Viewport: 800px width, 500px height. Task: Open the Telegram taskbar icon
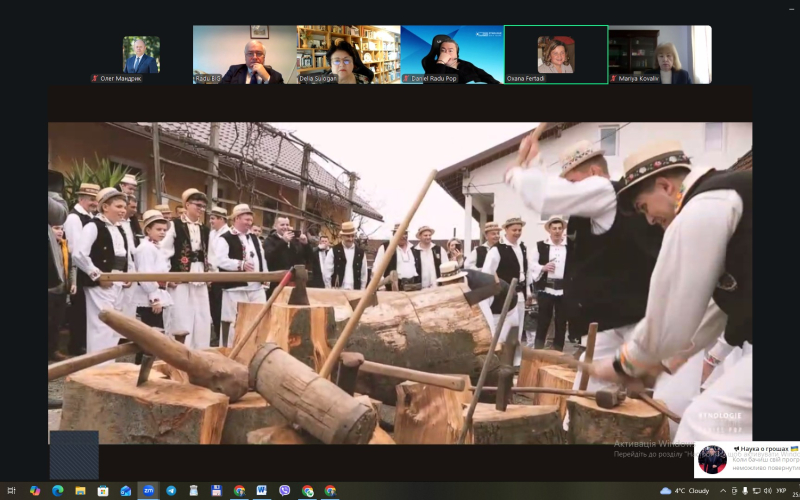(171, 490)
